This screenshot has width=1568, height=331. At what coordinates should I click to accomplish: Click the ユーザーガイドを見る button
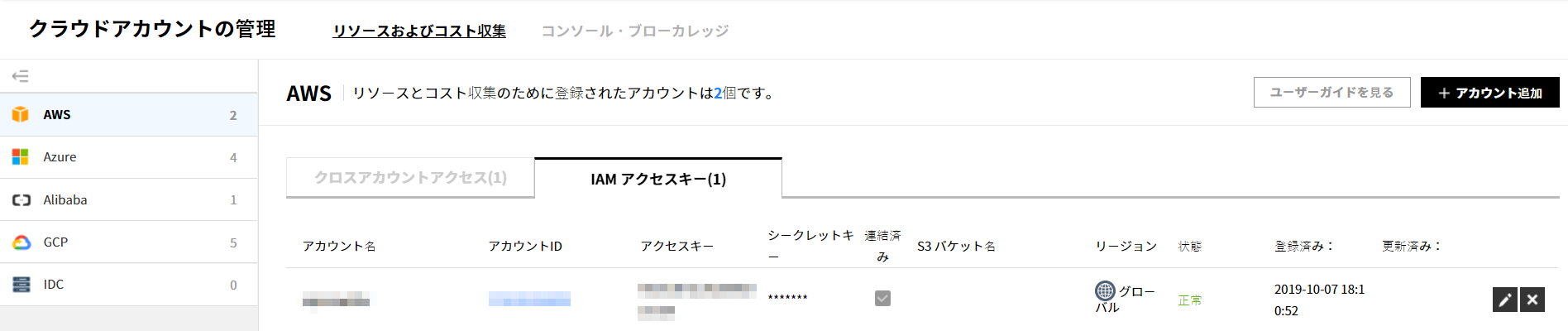(x=1331, y=93)
